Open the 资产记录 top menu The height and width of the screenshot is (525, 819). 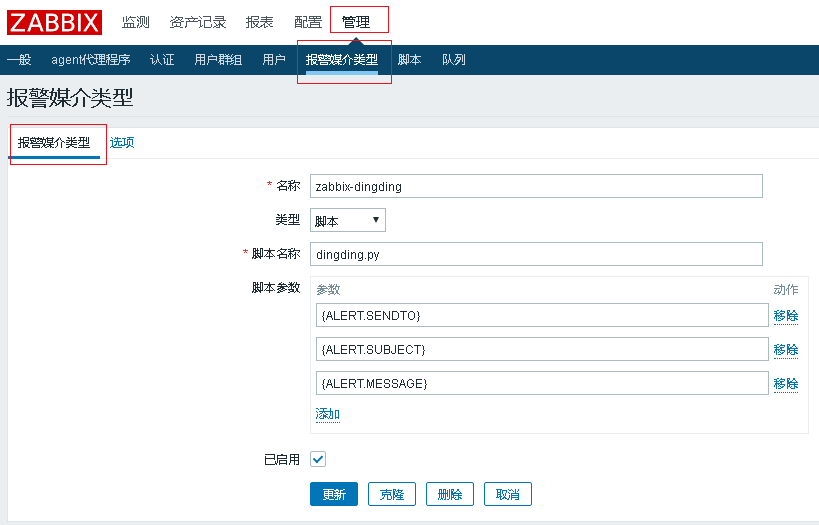click(x=197, y=22)
